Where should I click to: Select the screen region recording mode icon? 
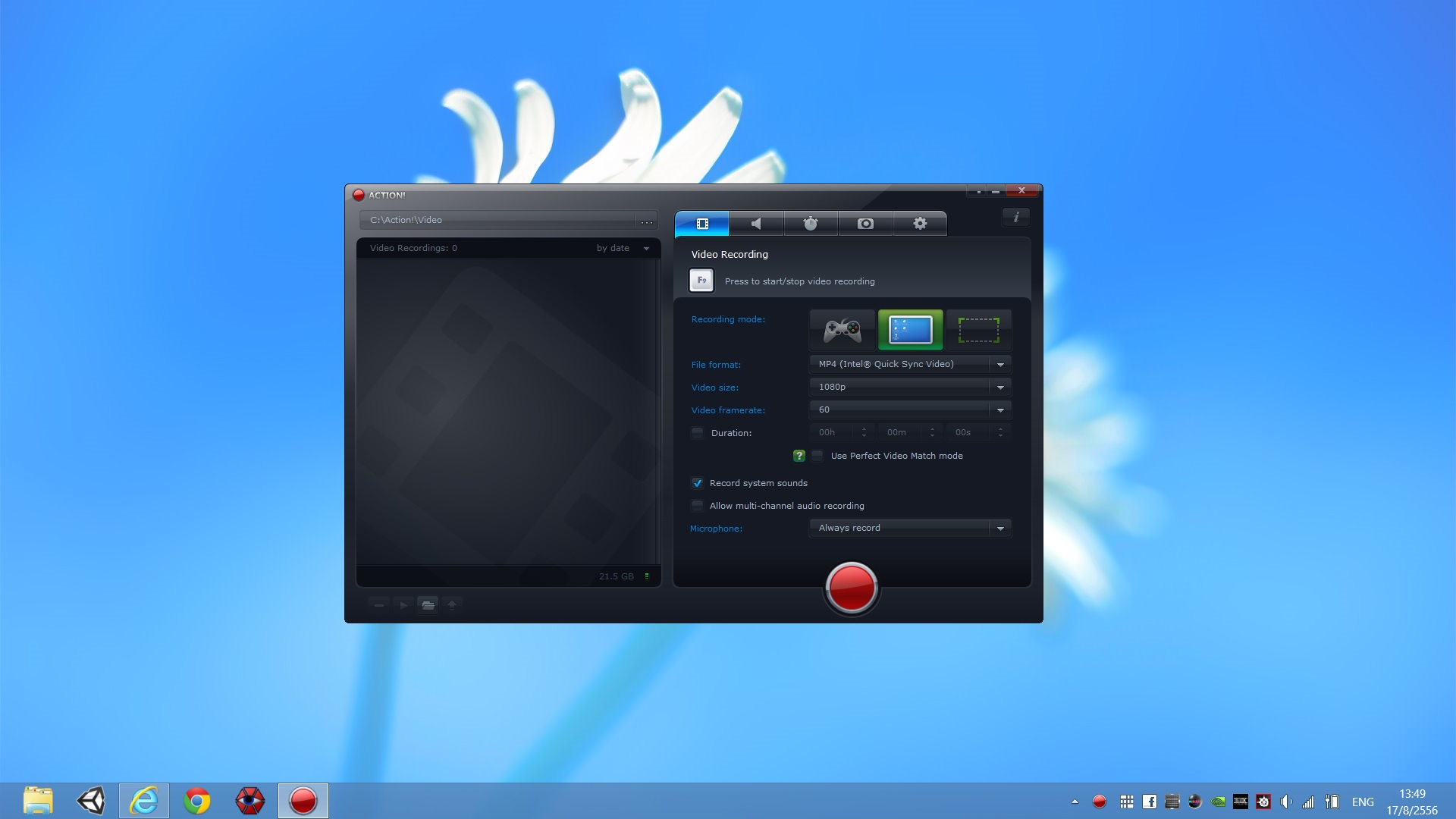978,330
